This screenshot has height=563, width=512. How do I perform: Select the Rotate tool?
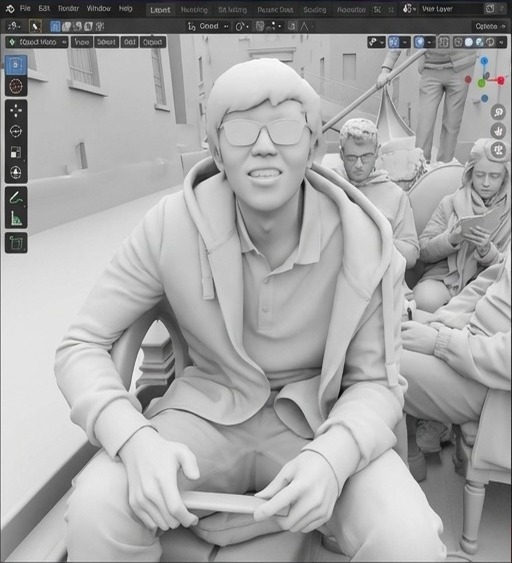point(16,131)
